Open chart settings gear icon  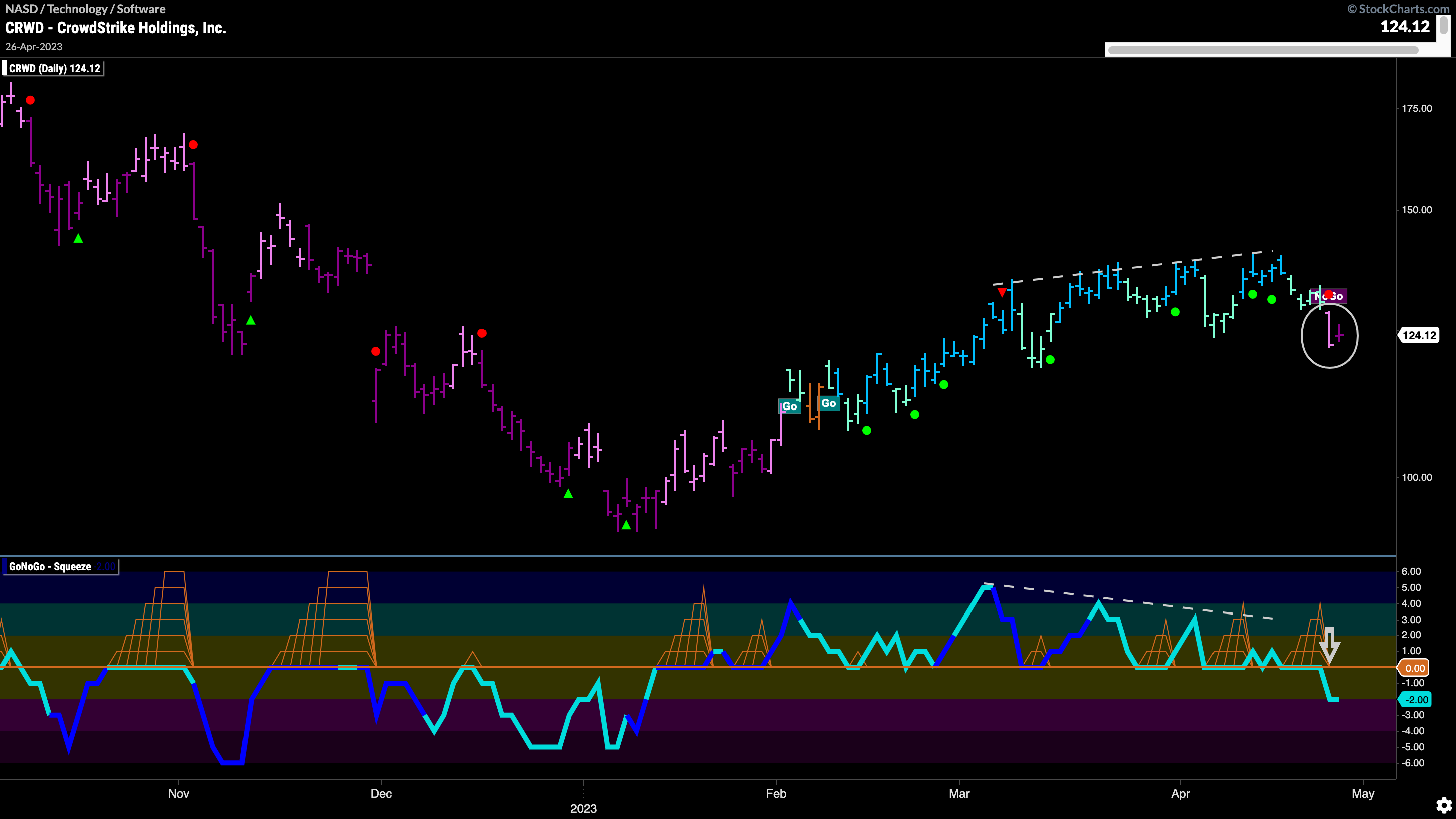pos(1444,805)
